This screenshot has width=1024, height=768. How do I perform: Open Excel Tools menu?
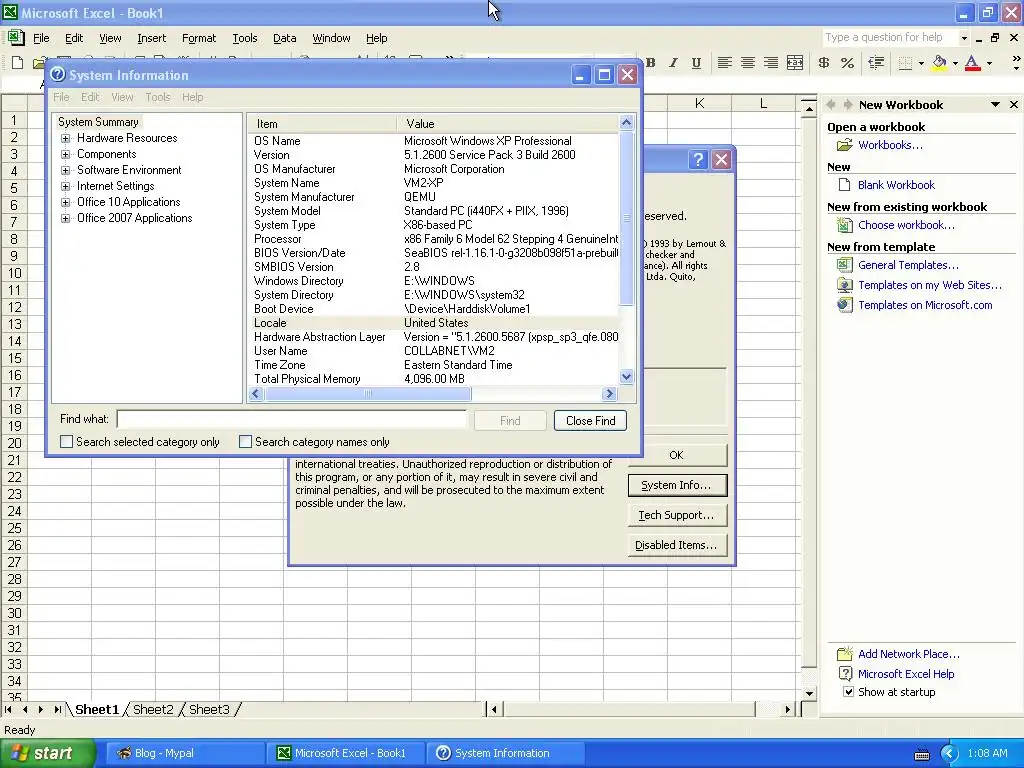click(x=245, y=38)
